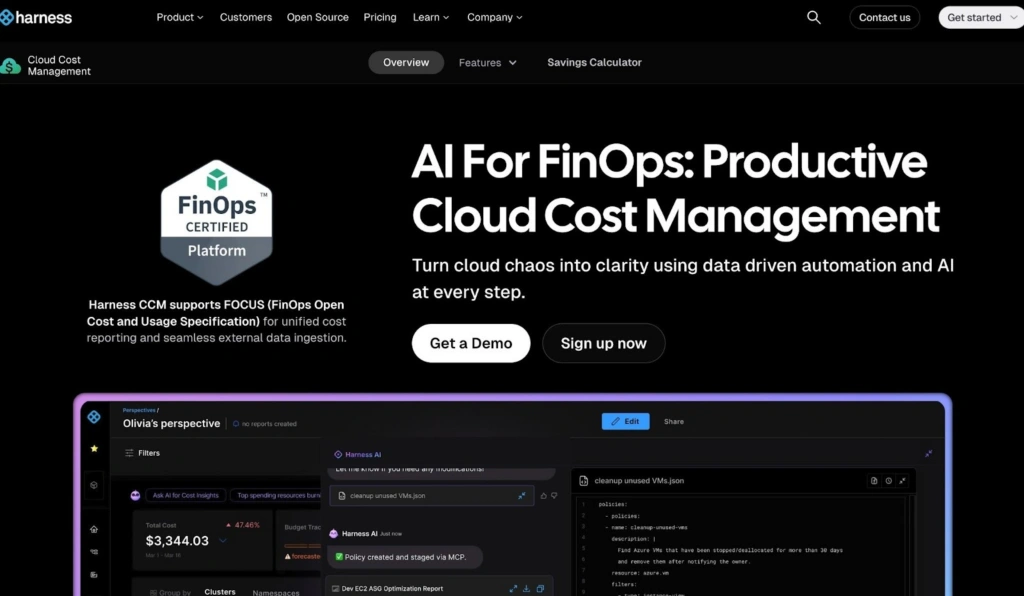Click the star favorites icon in dashboard sidebar

94,449
